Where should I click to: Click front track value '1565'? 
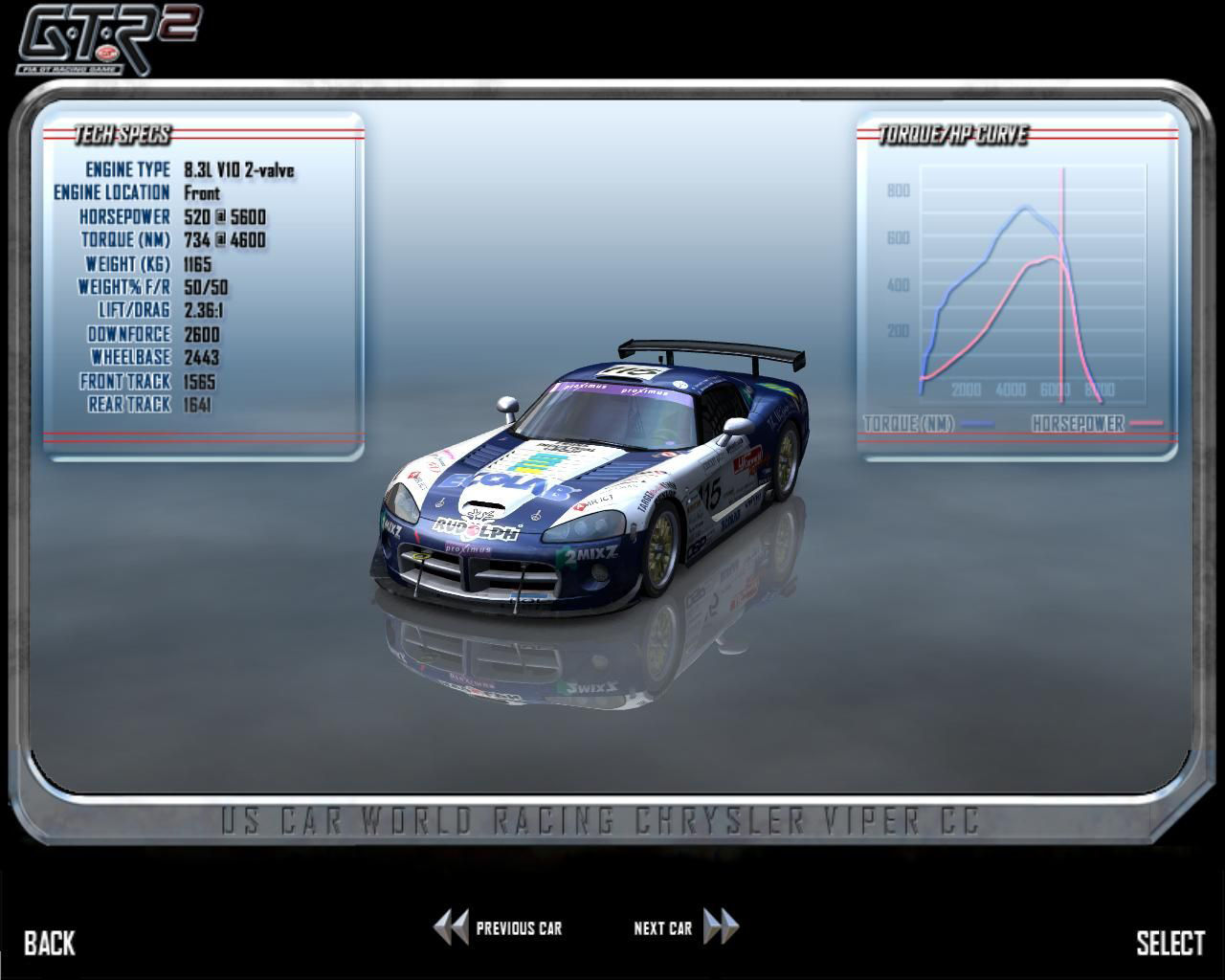point(200,381)
